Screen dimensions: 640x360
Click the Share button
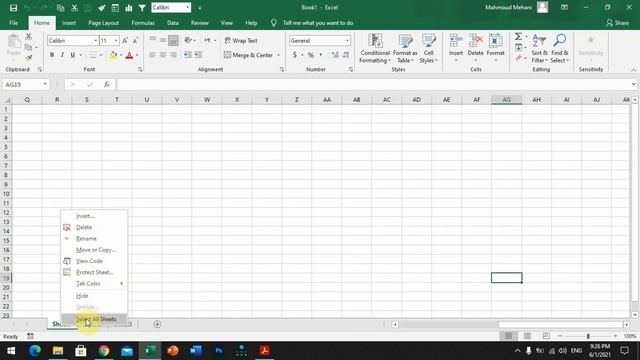(x=617, y=23)
